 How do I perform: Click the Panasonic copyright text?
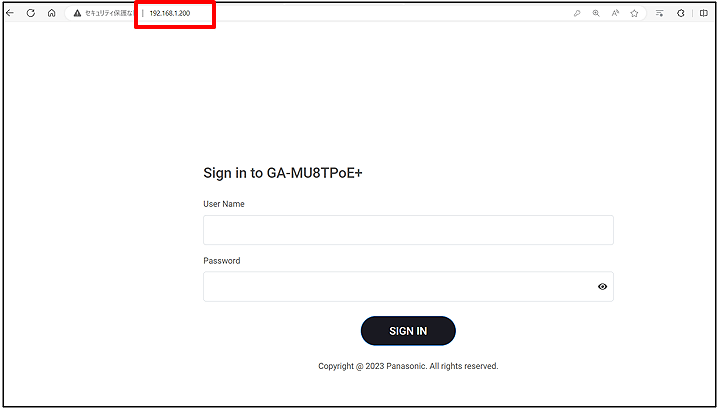pyautogui.click(x=408, y=366)
